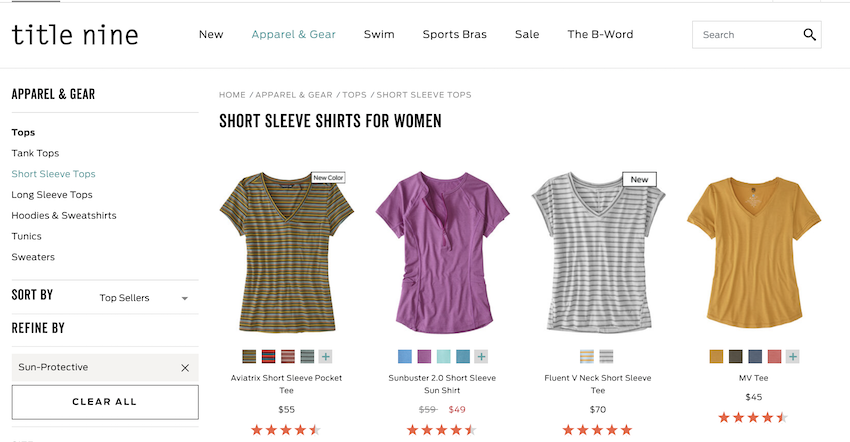Open the New menu

click(211, 34)
